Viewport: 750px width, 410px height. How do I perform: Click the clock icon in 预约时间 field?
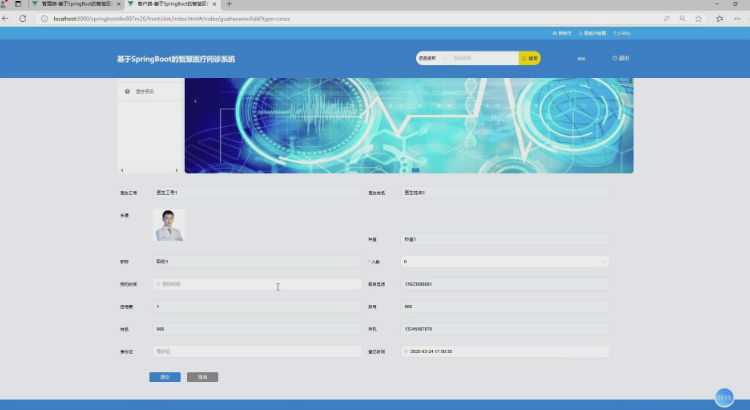[x=158, y=284]
